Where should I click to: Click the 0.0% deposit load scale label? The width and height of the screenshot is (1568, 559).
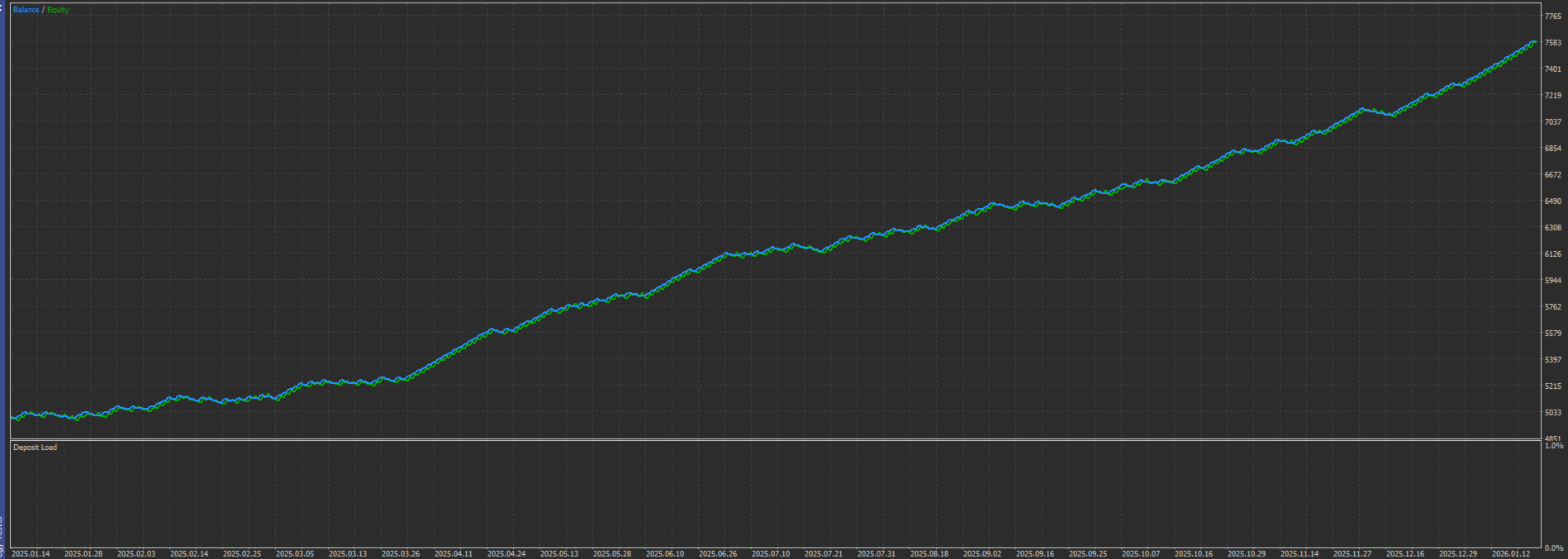(1554, 548)
